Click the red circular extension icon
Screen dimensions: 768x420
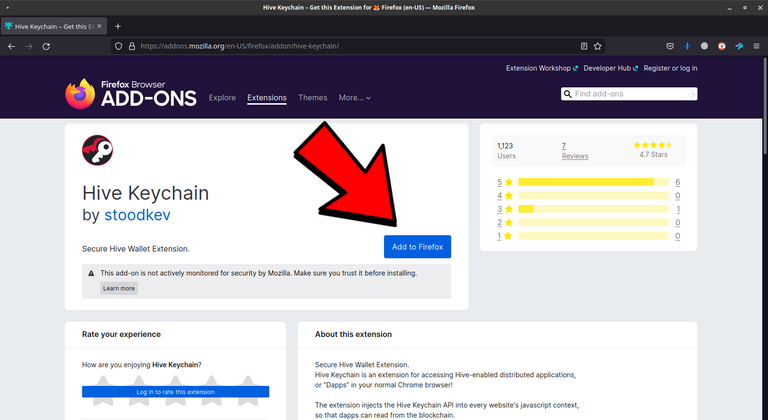click(x=721, y=46)
